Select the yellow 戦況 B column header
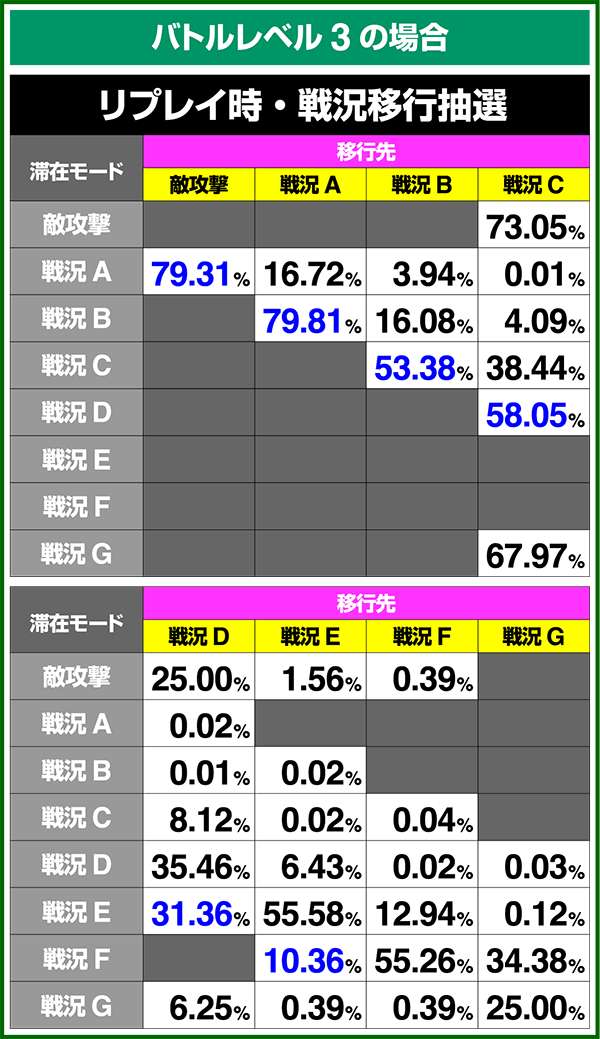 [x=422, y=185]
